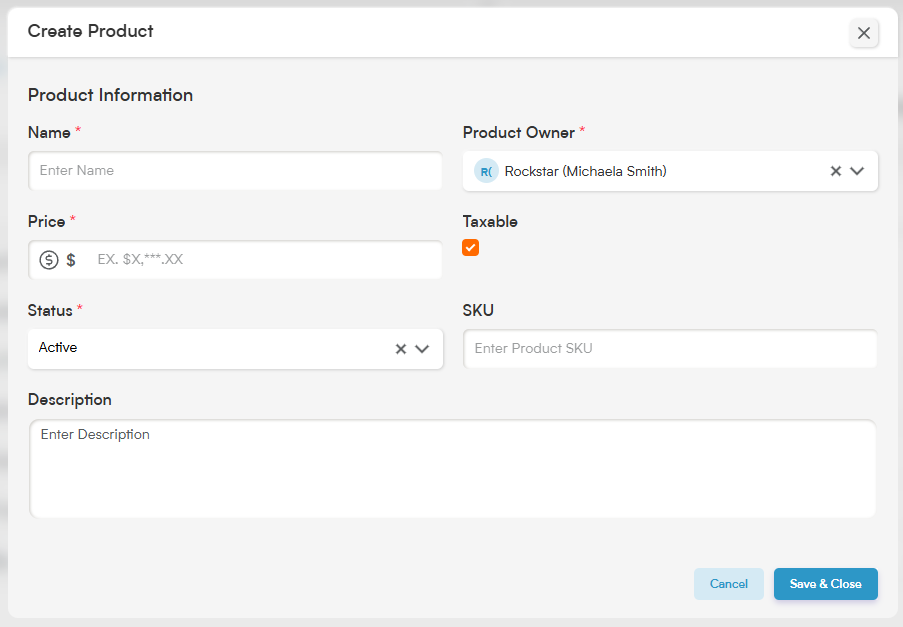
Task: Click the dollar sign in Price field
Action: [71, 260]
